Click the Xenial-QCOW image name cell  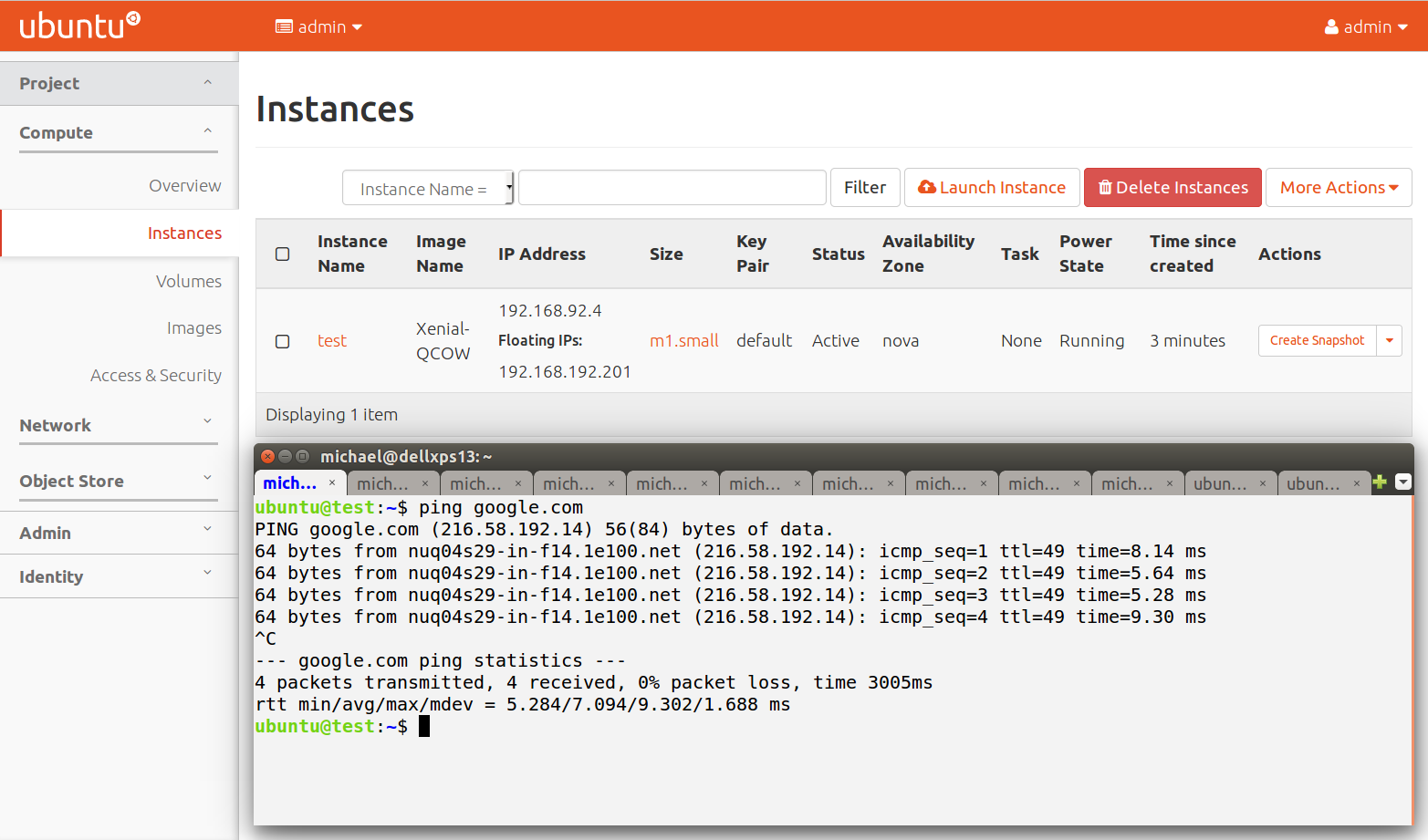(443, 340)
